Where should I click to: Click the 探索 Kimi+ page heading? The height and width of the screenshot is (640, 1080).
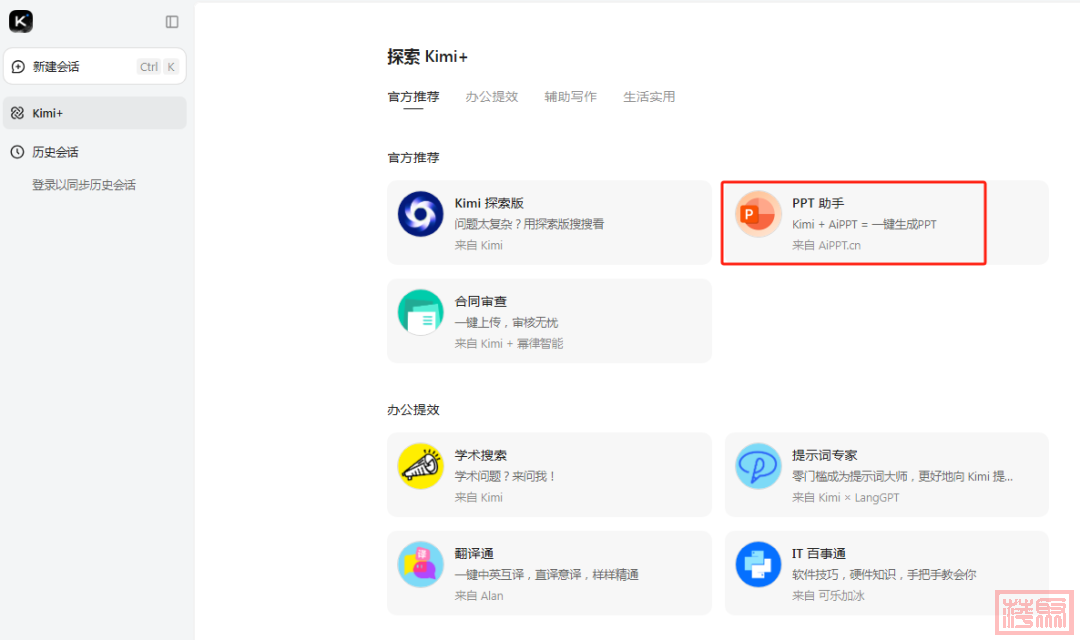427,56
